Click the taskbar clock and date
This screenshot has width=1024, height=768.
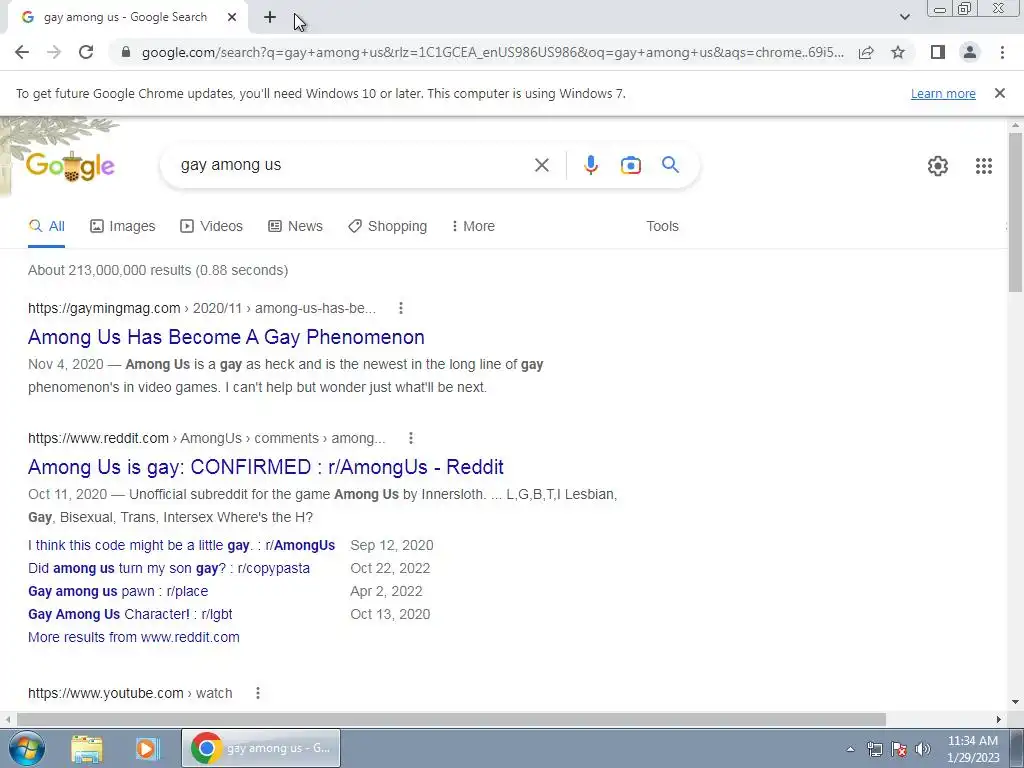click(973, 749)
